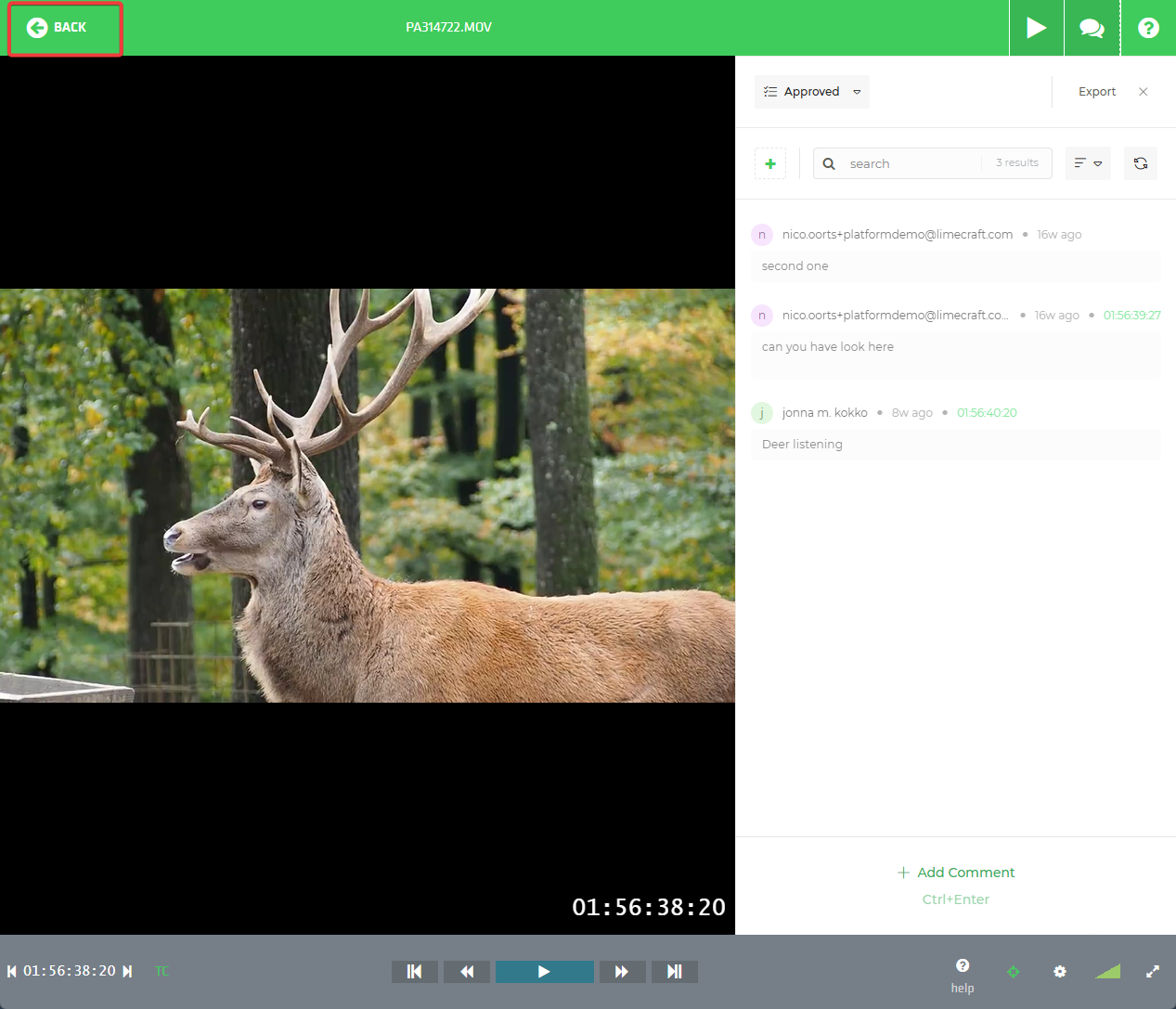1176x1009 pixels.
Task: Refresh the comments list
Action: pyautogui.click(x=1141, y=163)
